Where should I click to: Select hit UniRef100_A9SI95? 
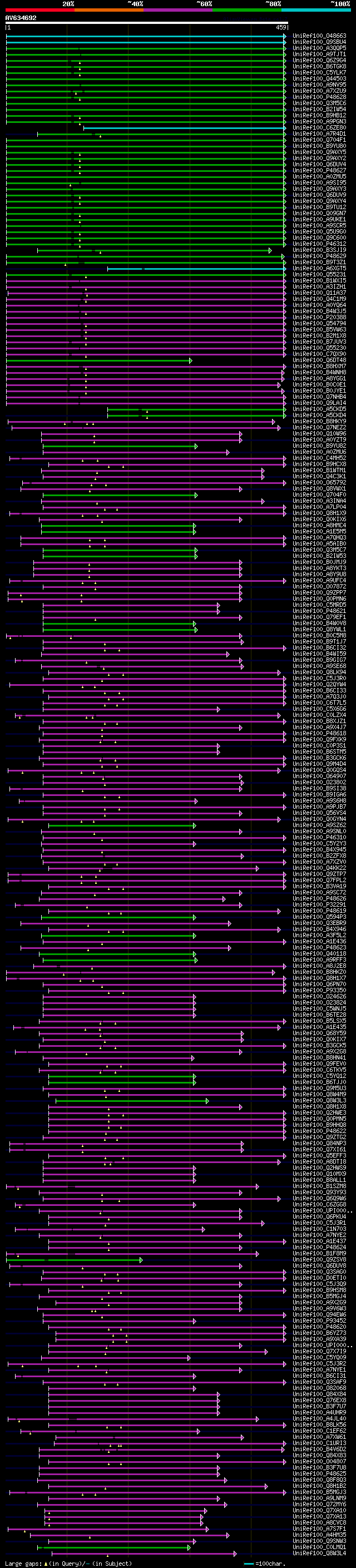(x=319, y=182)
